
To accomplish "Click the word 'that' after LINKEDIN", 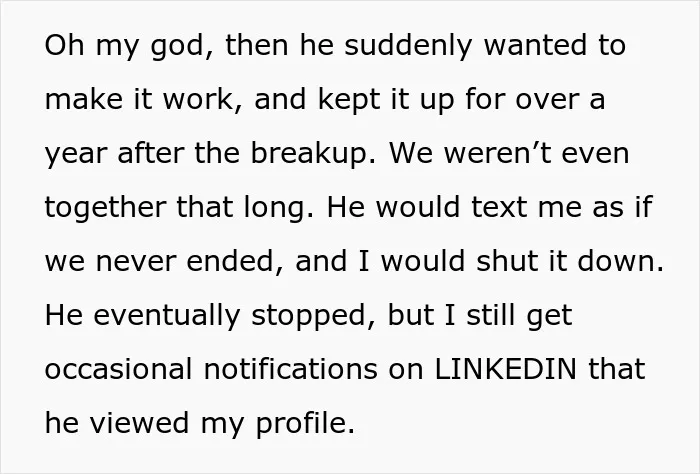I will (x=617, y=369).
